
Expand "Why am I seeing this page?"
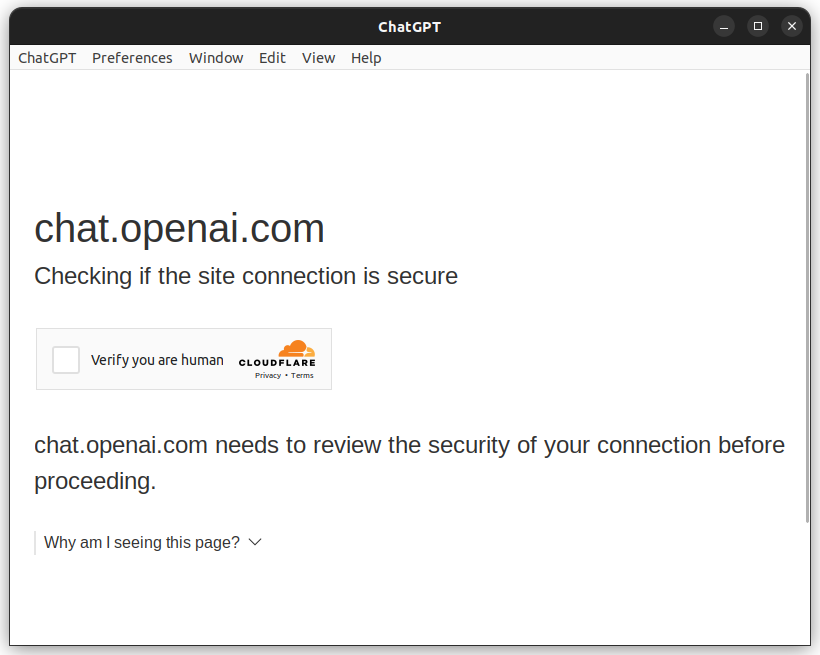[140, 542]
